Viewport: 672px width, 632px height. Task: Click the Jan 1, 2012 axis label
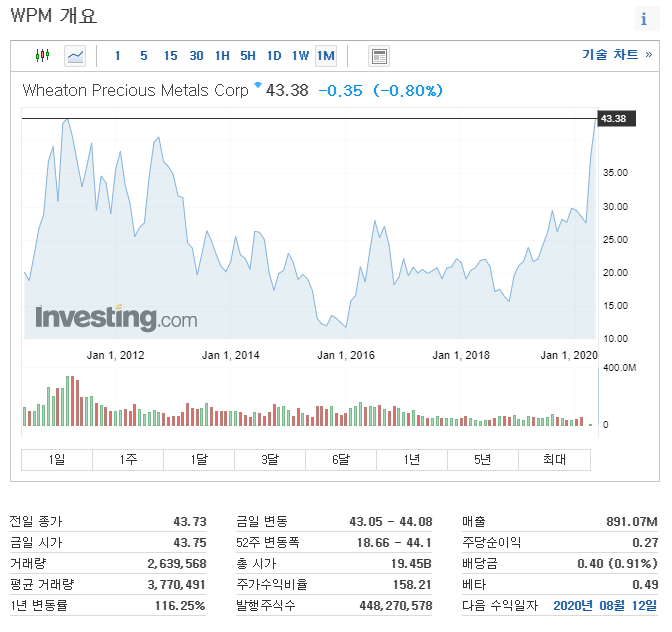point(115,355)
